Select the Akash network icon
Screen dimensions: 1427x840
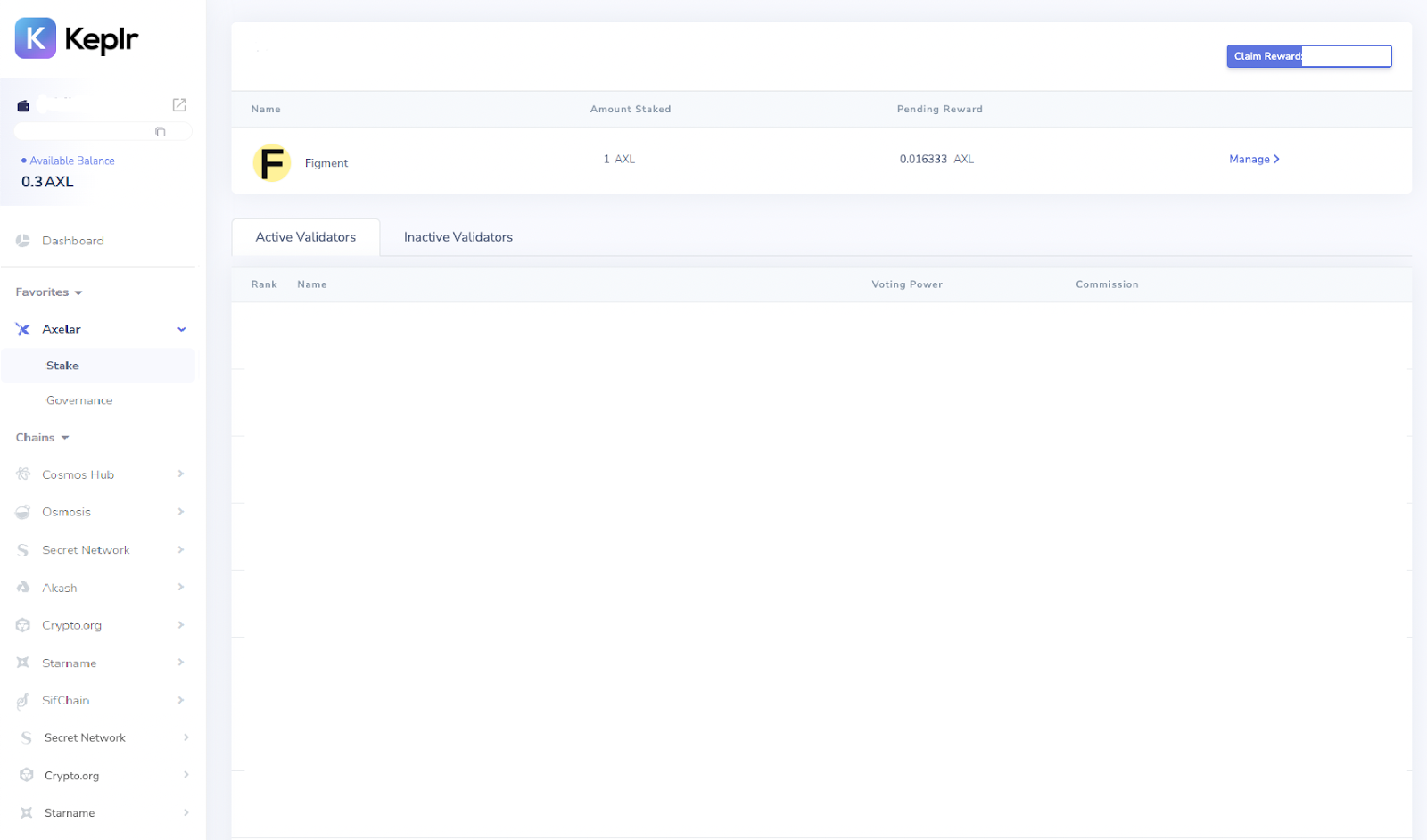tap(22, 587)
